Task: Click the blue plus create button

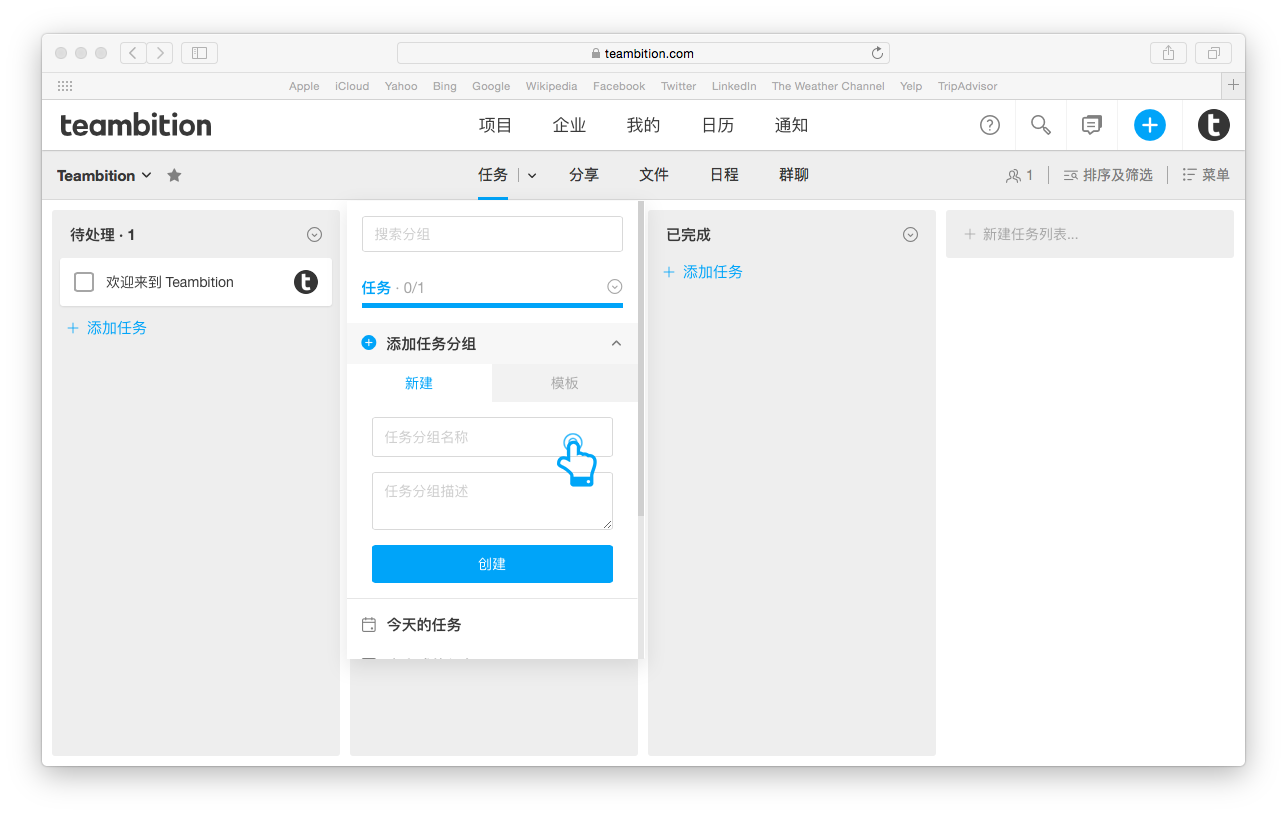Action: [1150, 125]
